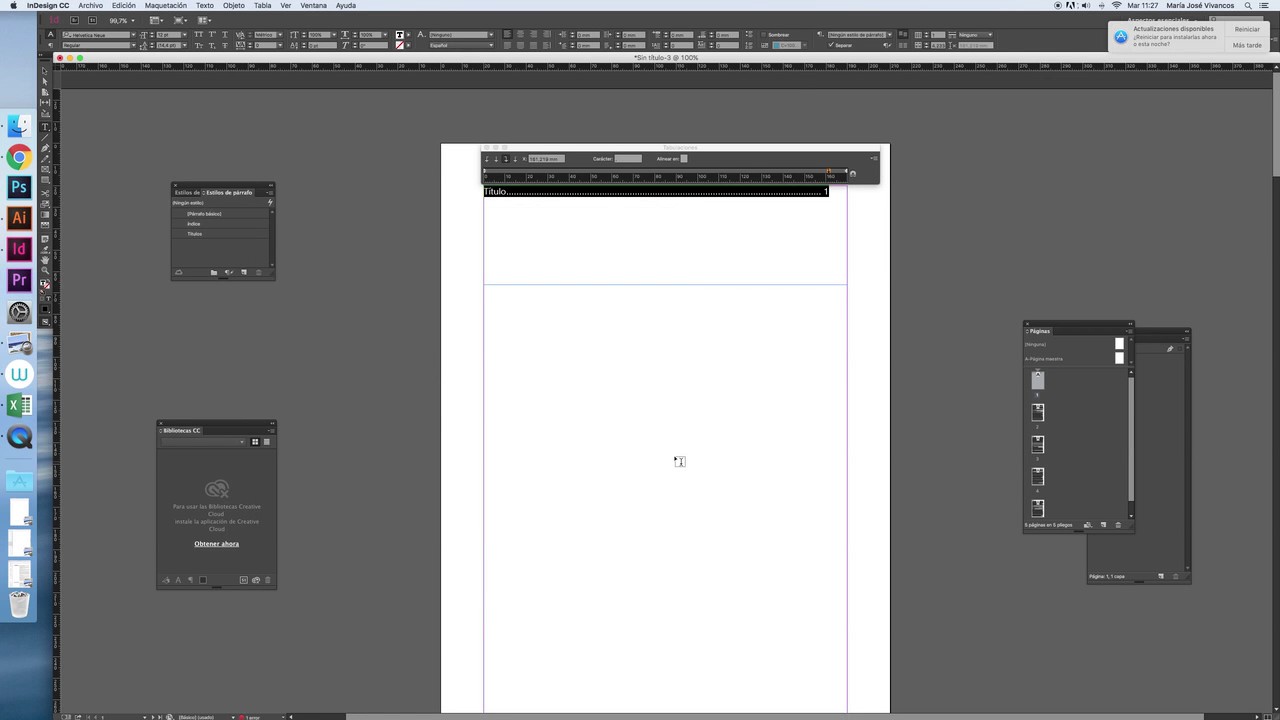Screen dimensions: 1280x720
Task: Open the character style dropdown Ninguno
Action: coord(490,35)
